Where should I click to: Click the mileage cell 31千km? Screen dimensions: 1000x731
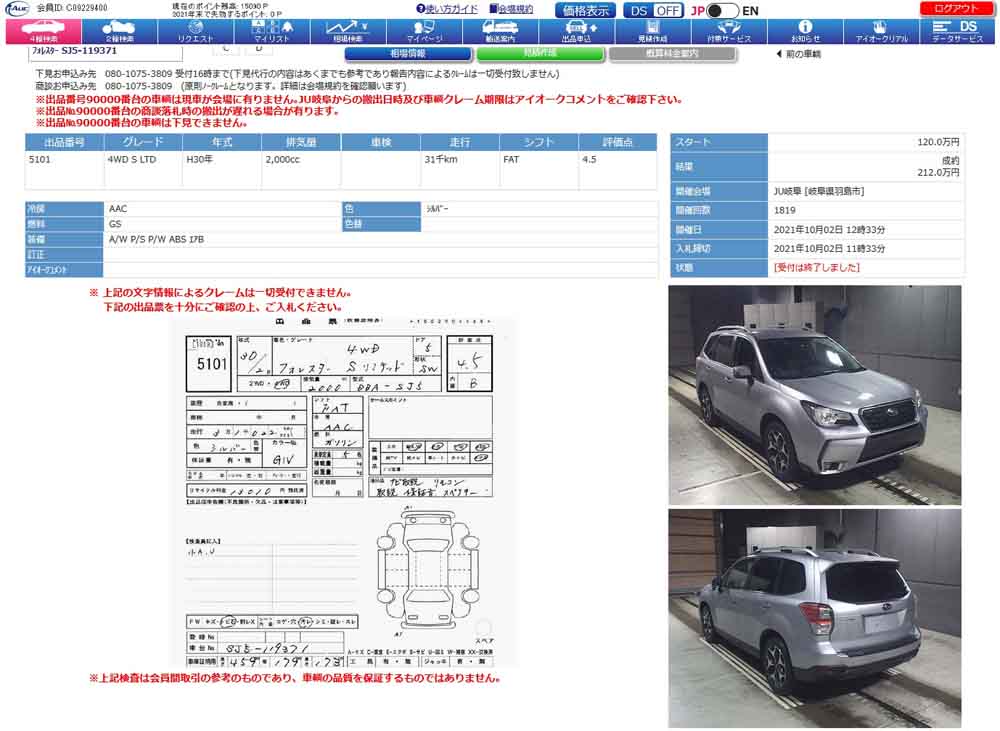[459, 169]
